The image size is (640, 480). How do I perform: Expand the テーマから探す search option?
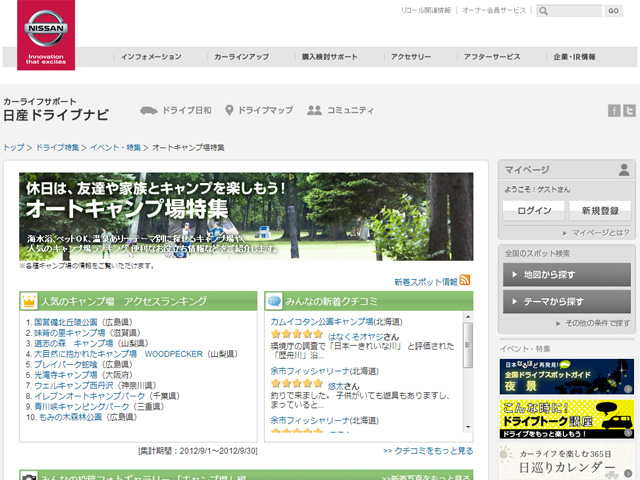click(567, 301)
